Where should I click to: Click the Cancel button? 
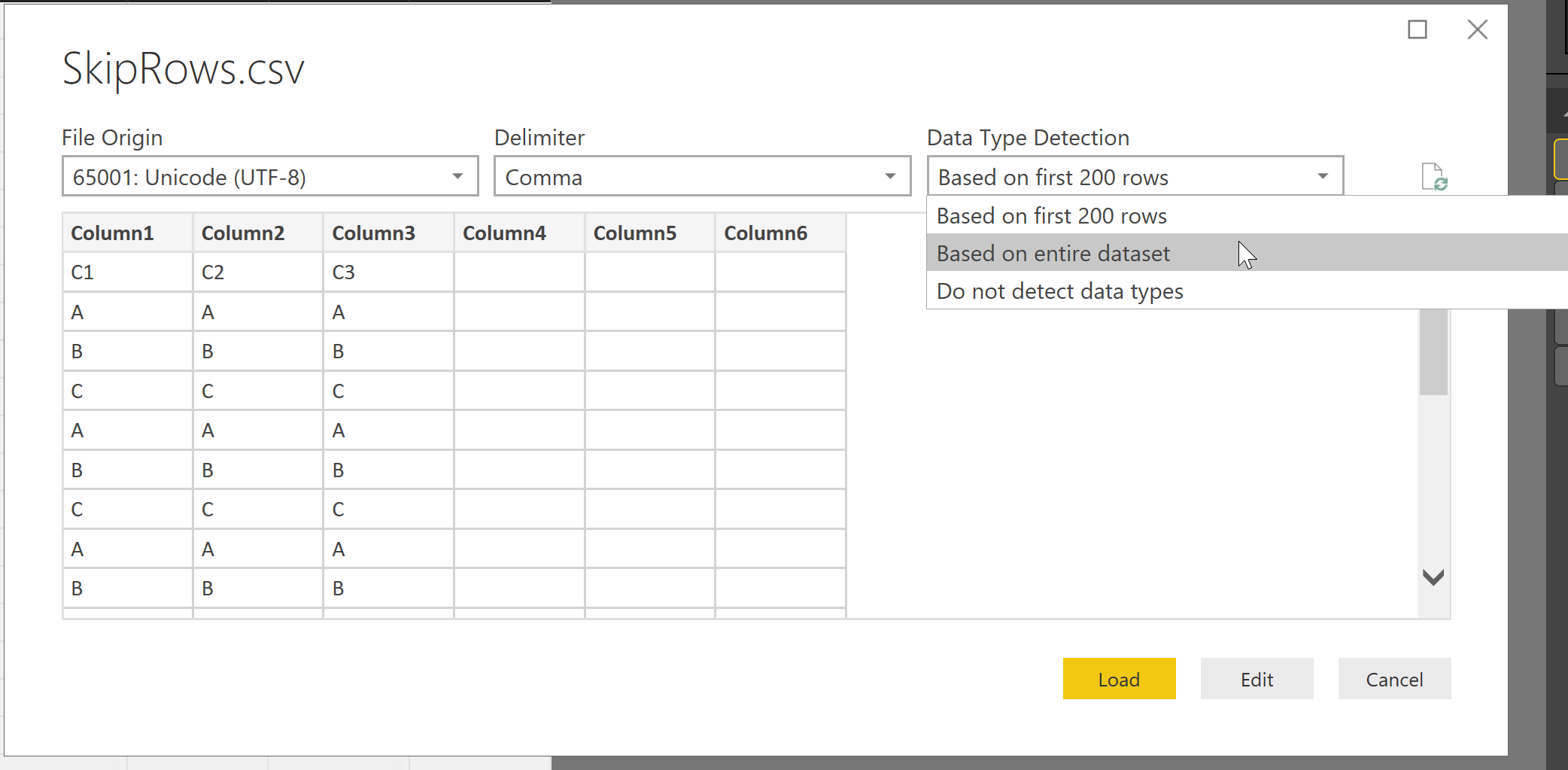(x=1395, y=679)
